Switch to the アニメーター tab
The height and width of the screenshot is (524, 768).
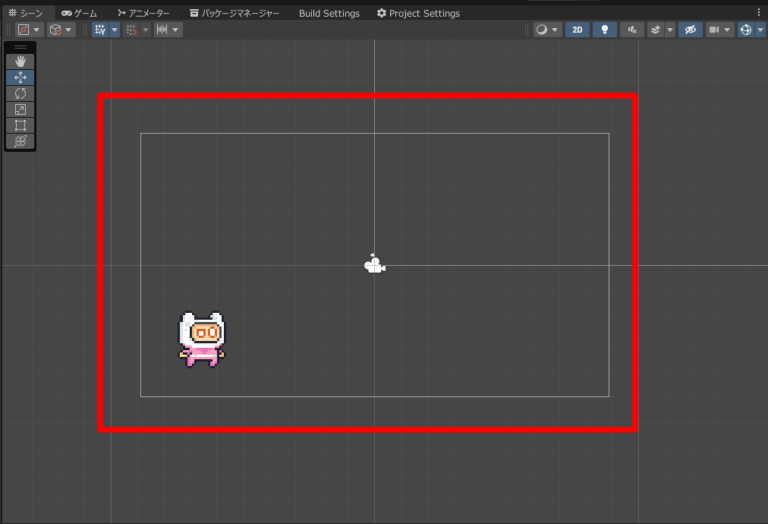[143, 13]
